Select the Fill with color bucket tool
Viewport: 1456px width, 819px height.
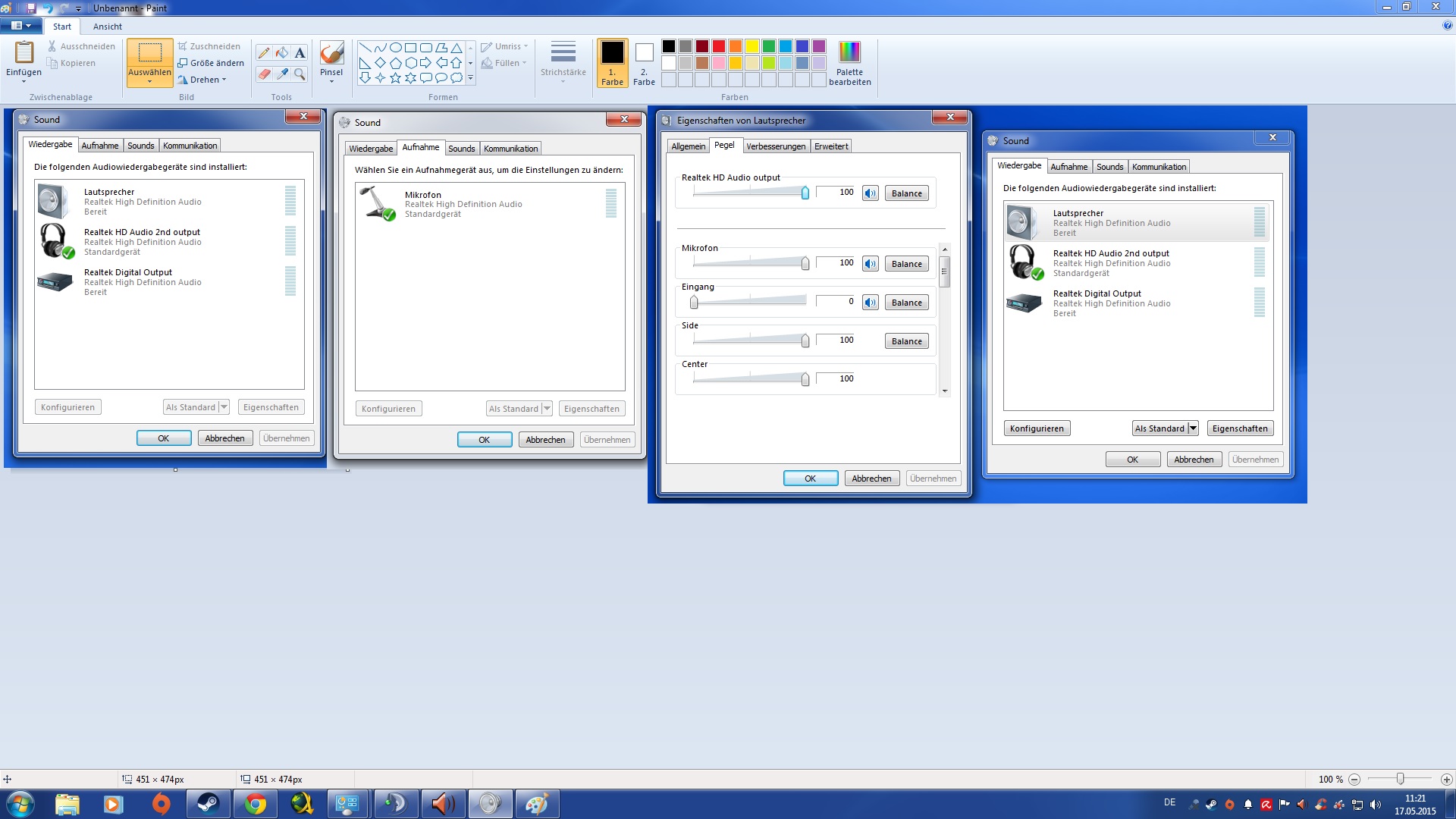pyautogui.click(x=281, y=52)
